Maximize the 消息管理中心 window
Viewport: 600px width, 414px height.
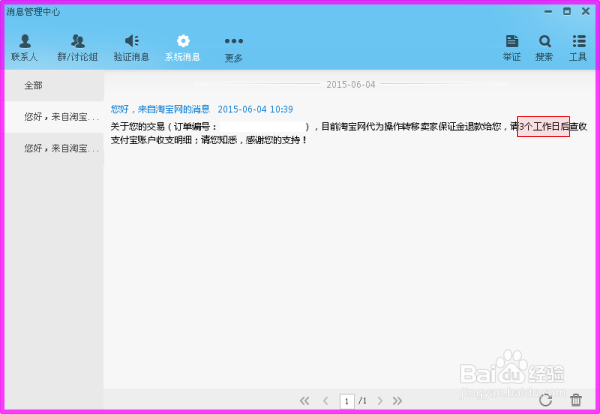tap(567, 11)
